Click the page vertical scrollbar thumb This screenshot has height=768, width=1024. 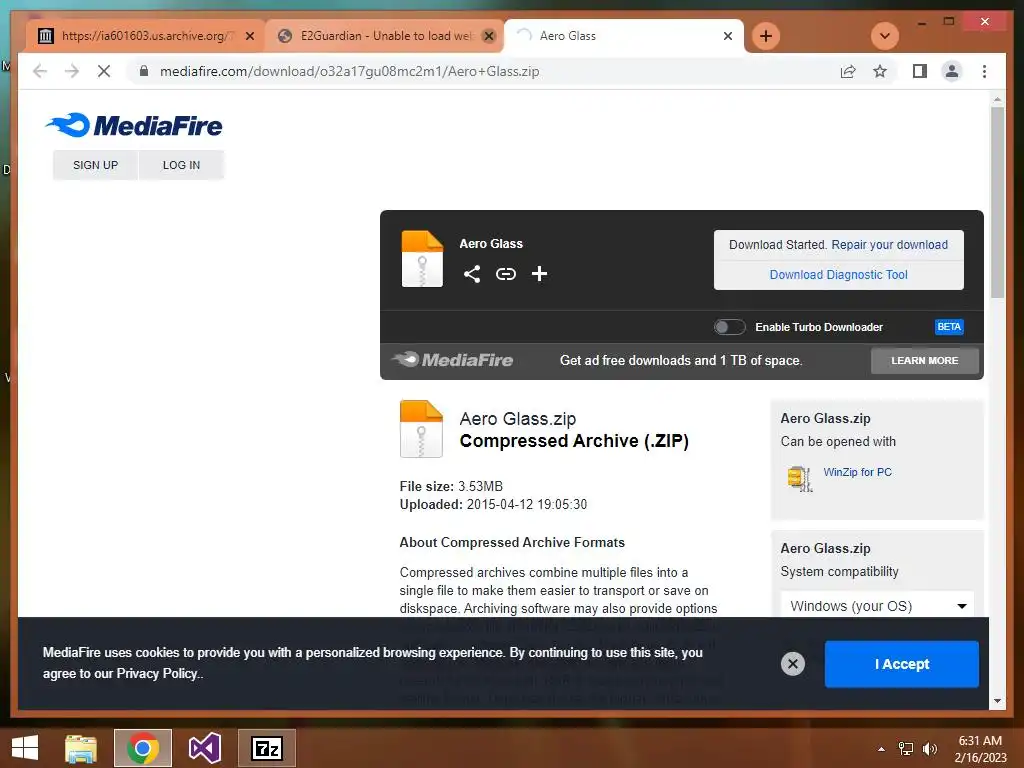(x=997, y=202)
